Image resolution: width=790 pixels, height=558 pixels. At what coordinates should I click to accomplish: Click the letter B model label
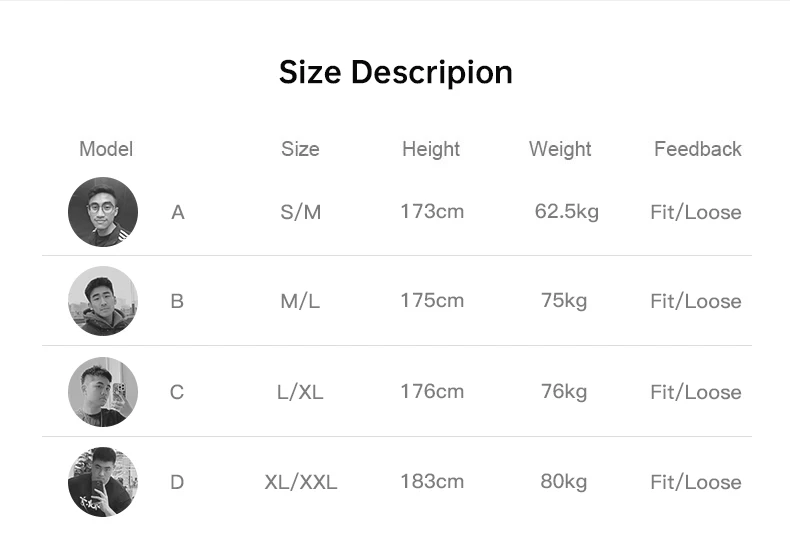pyautogui.click(x=177, y=301)
